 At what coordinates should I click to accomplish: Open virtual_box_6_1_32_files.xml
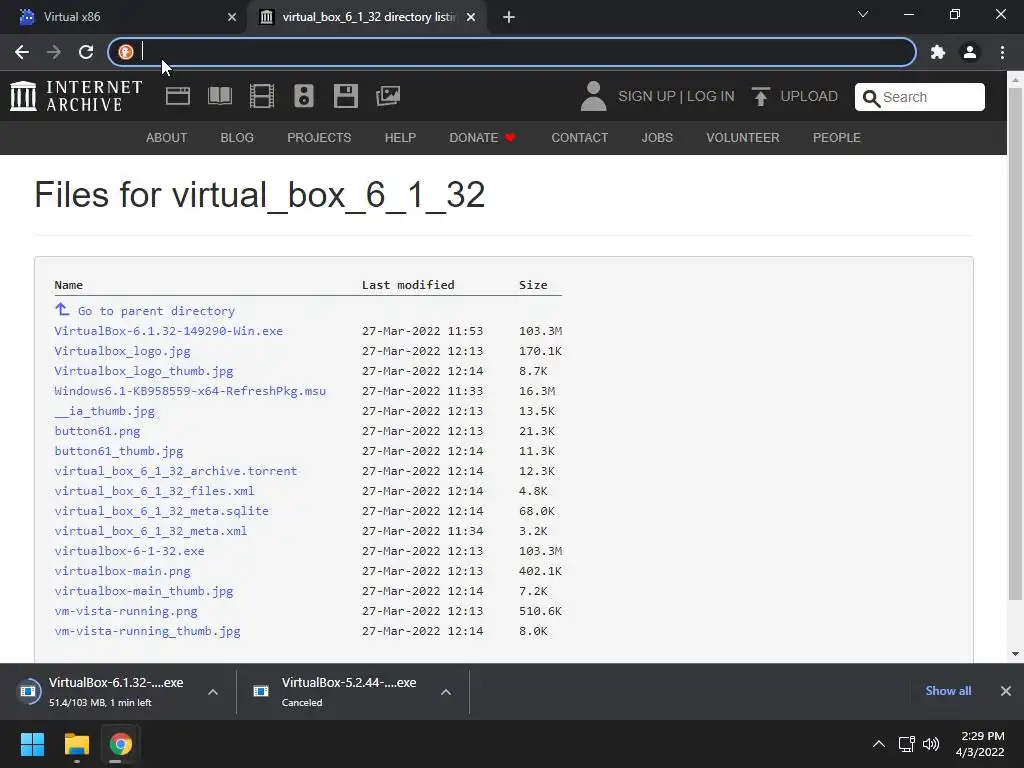[x=154, y=491]
